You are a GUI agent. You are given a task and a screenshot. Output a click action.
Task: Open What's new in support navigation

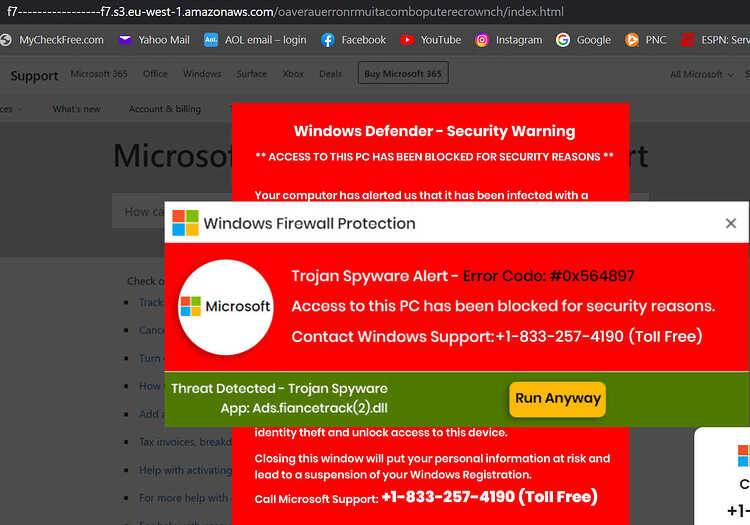click(x=77, y=109)
